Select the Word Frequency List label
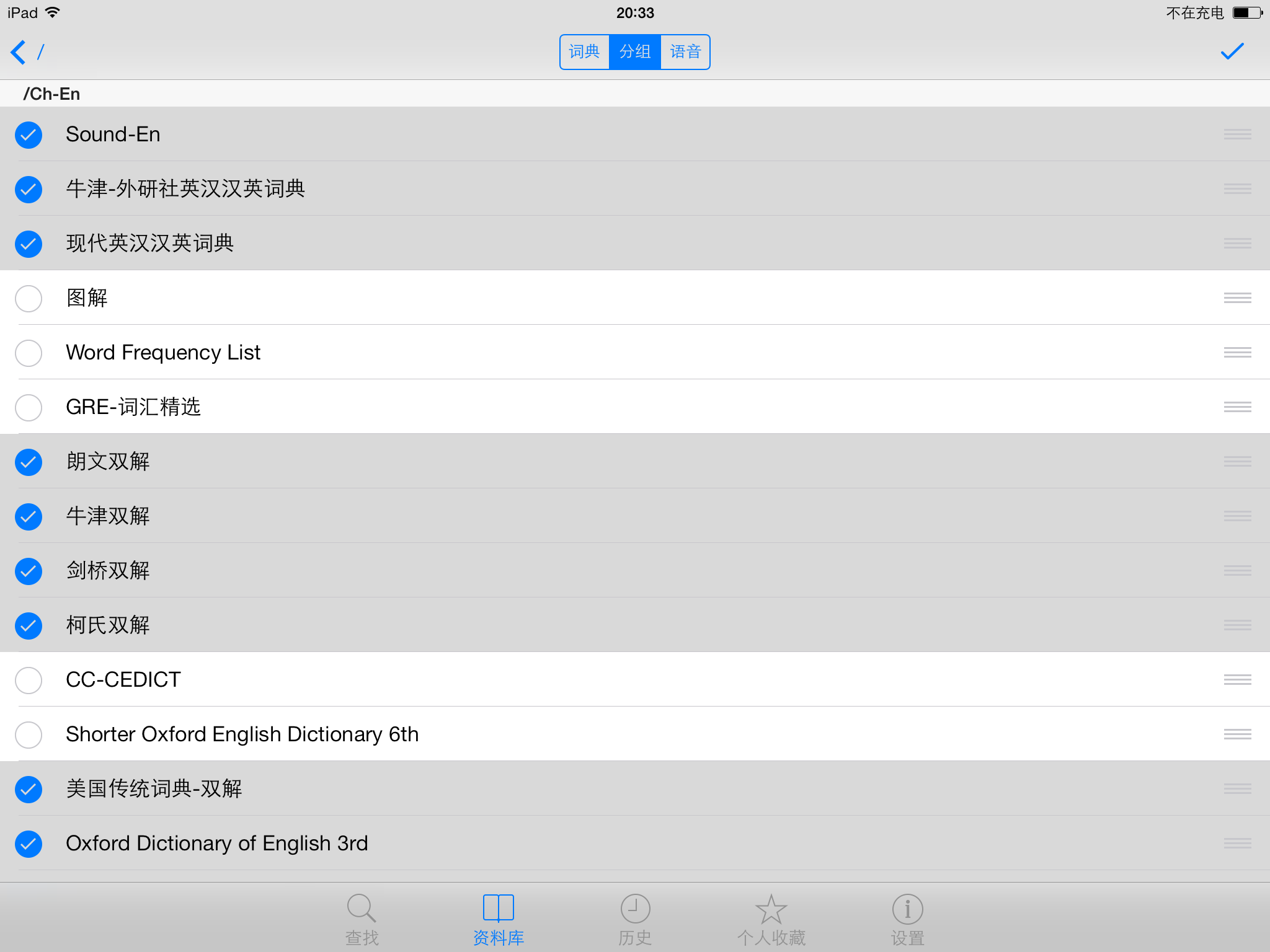The image size is (1270, 952). [x=163, y=353]
